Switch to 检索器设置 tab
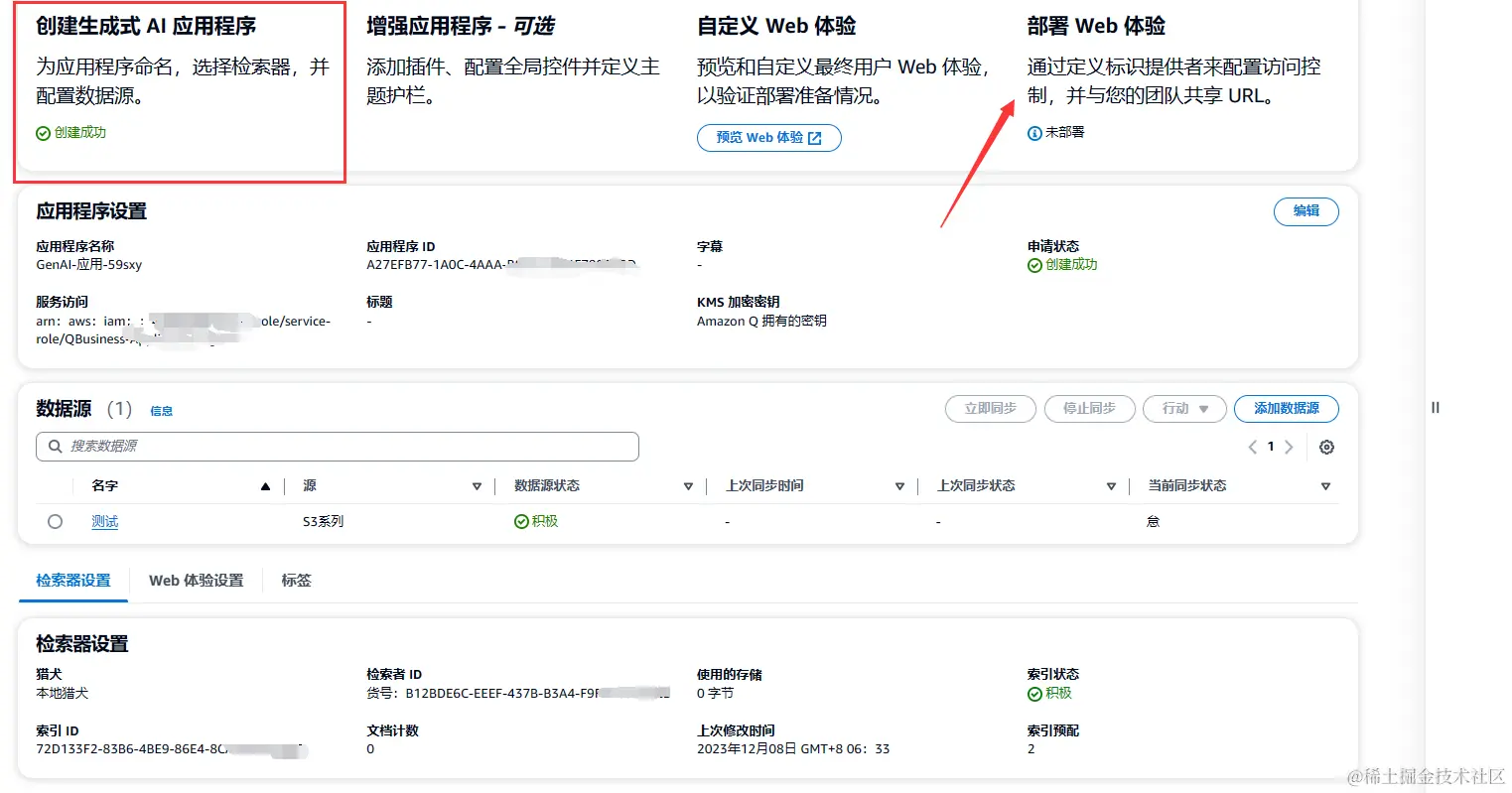The height and width of the screenshot is (793, 1512). click(x=73, y=581)
